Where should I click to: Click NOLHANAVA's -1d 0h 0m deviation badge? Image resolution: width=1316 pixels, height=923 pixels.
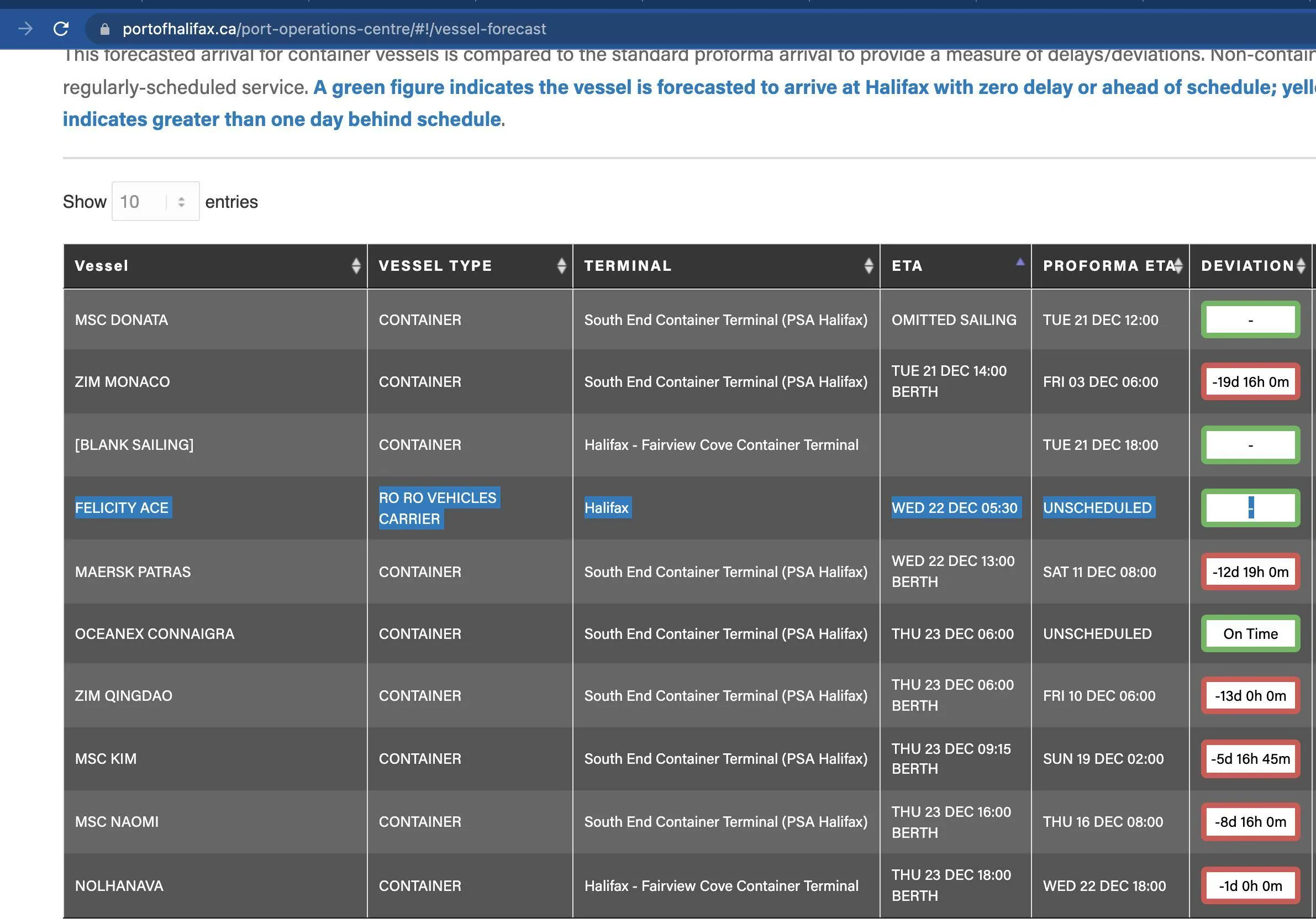1250,887
